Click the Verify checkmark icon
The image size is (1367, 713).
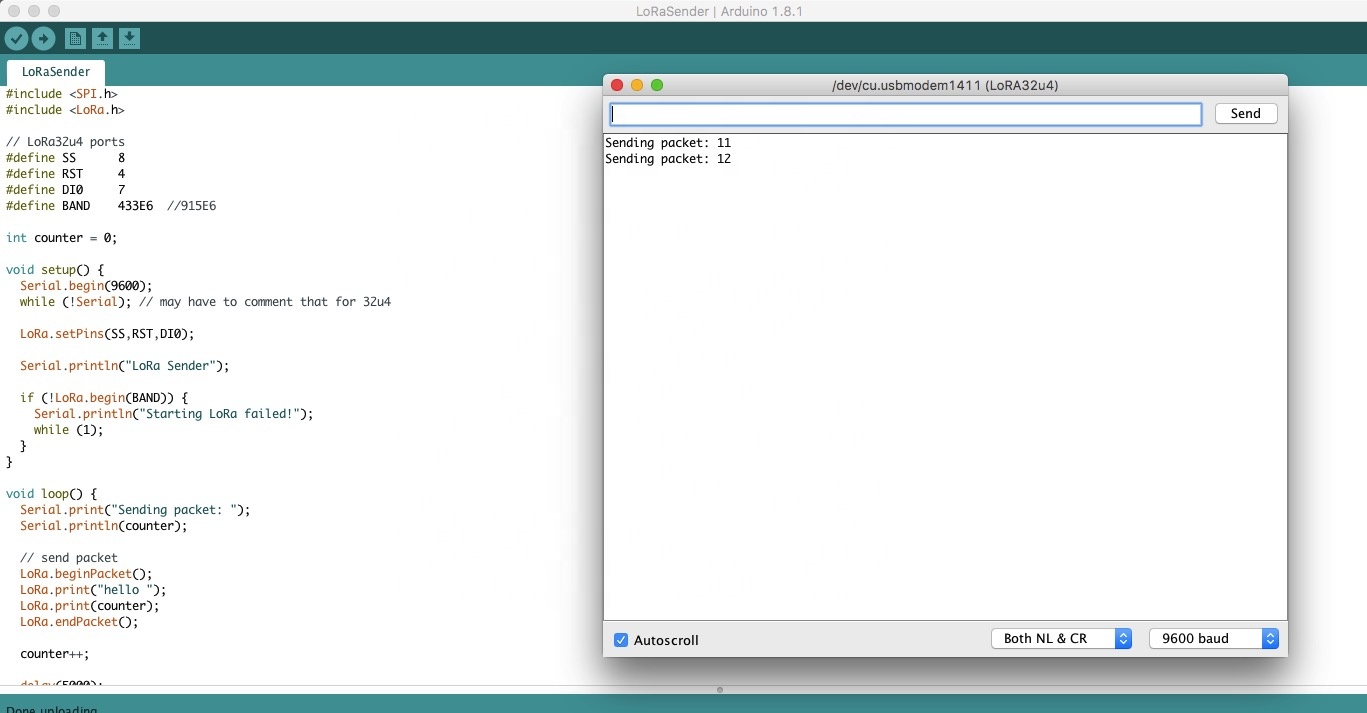[x=16, y=39]
